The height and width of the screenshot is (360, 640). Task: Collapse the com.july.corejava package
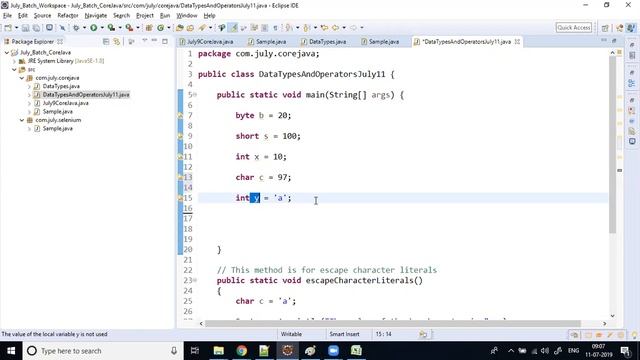[22, 78]
